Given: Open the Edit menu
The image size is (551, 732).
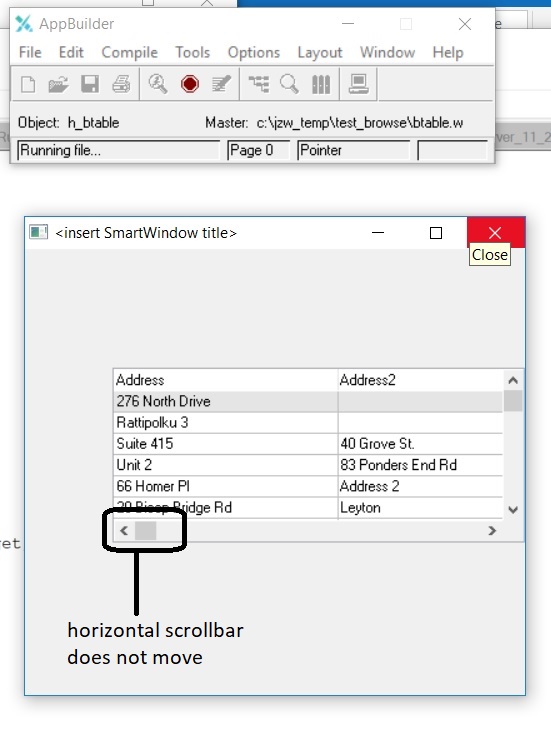Looking at the screenshot, I should pyautogui.click(x=71, y=52).
